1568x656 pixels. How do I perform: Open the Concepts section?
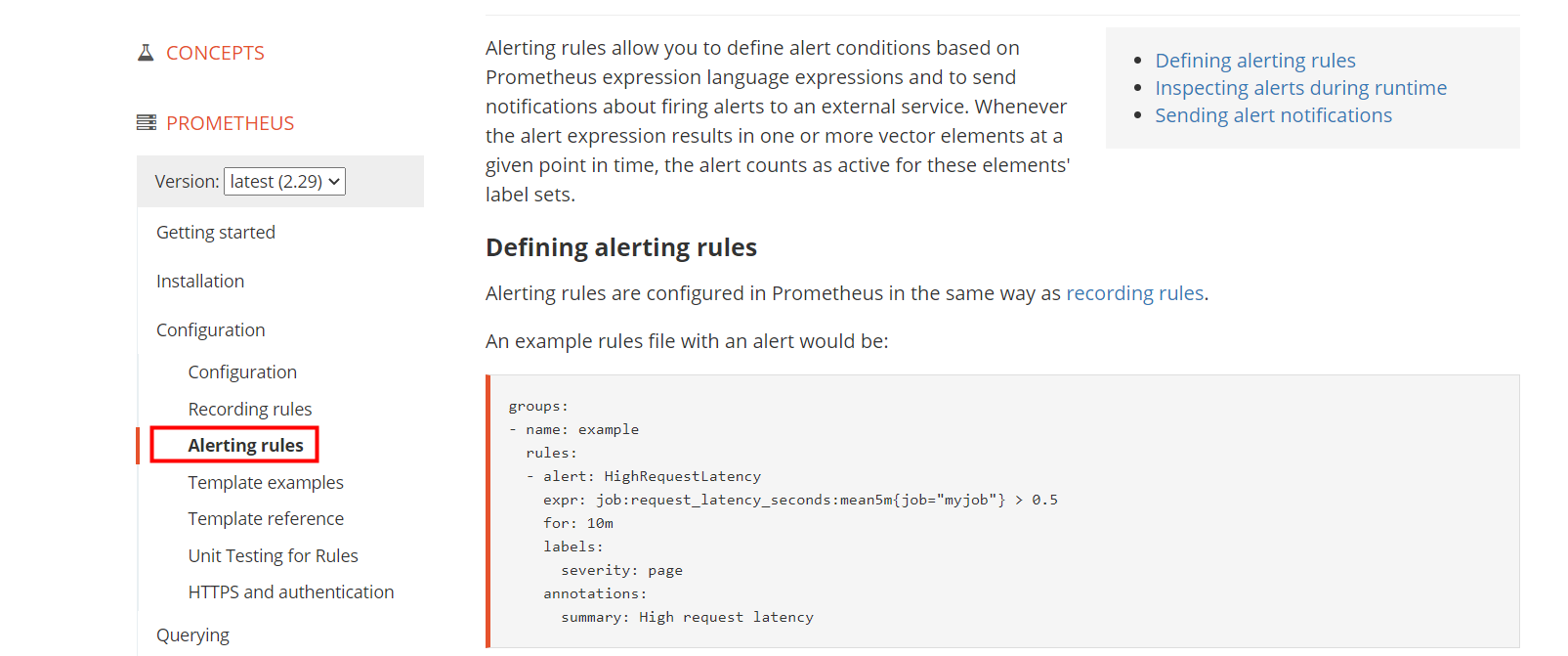pos(215,53)
